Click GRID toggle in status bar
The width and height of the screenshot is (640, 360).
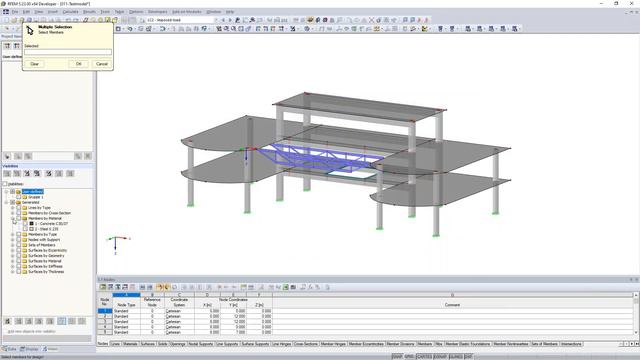pos(409,357)
